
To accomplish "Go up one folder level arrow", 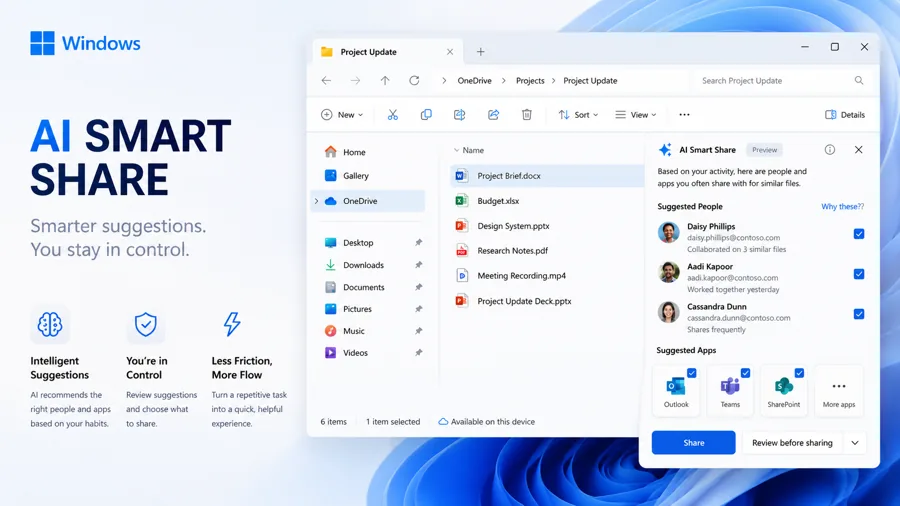I will click(x=385, y=80).
